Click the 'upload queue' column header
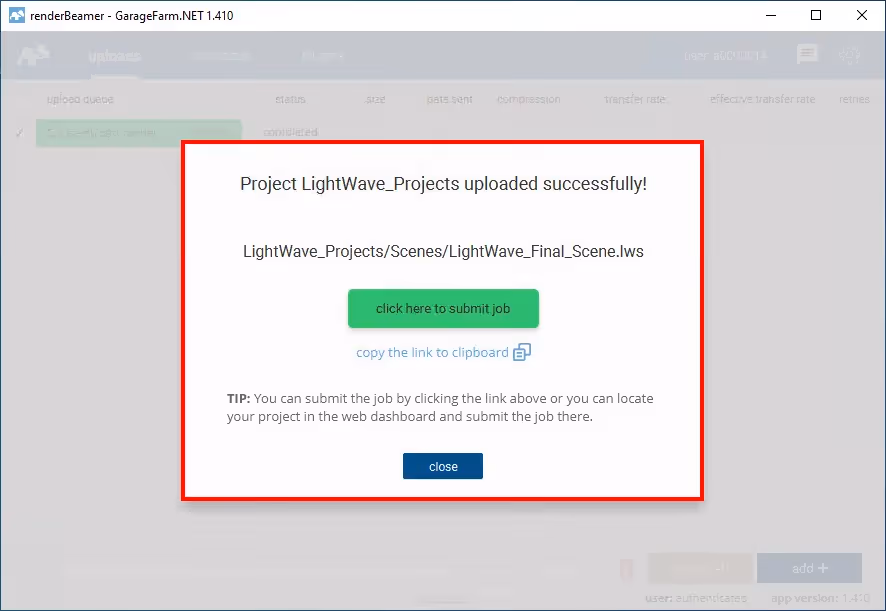Viewport: 886px width, 611px height. coord(80,99)
